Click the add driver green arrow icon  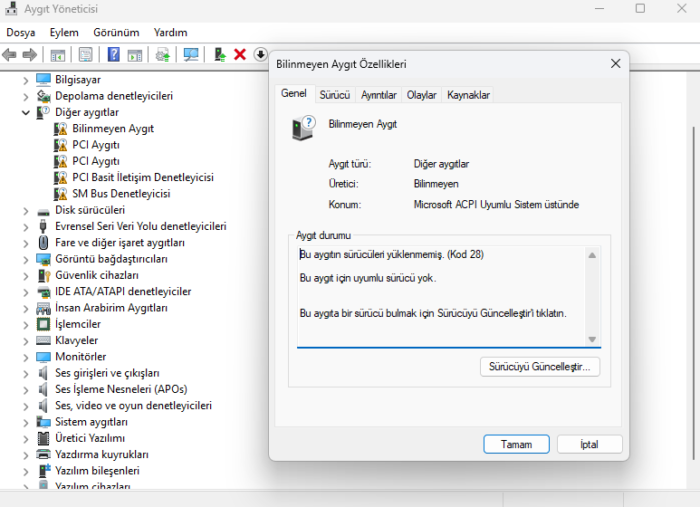[220, 54]
